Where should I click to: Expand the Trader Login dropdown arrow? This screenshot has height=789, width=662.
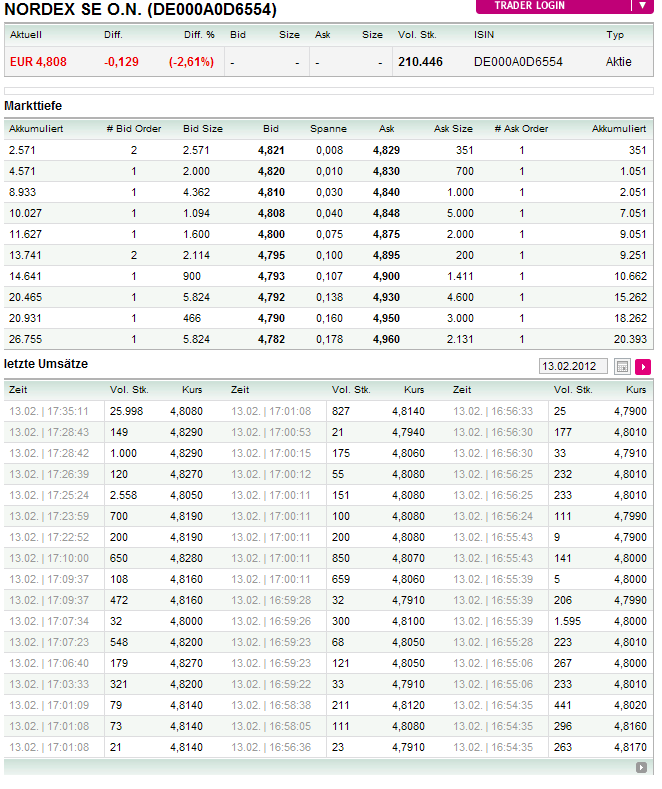[642, 6]
